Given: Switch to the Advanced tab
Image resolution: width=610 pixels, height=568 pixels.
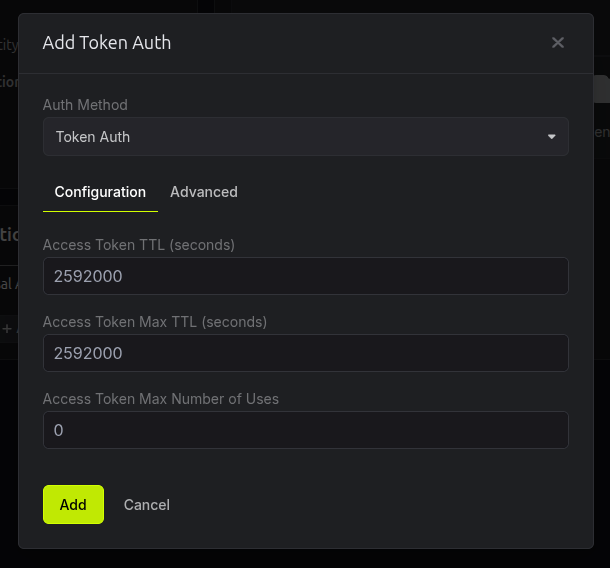Looking at the screenshot, I should point(204,192).
